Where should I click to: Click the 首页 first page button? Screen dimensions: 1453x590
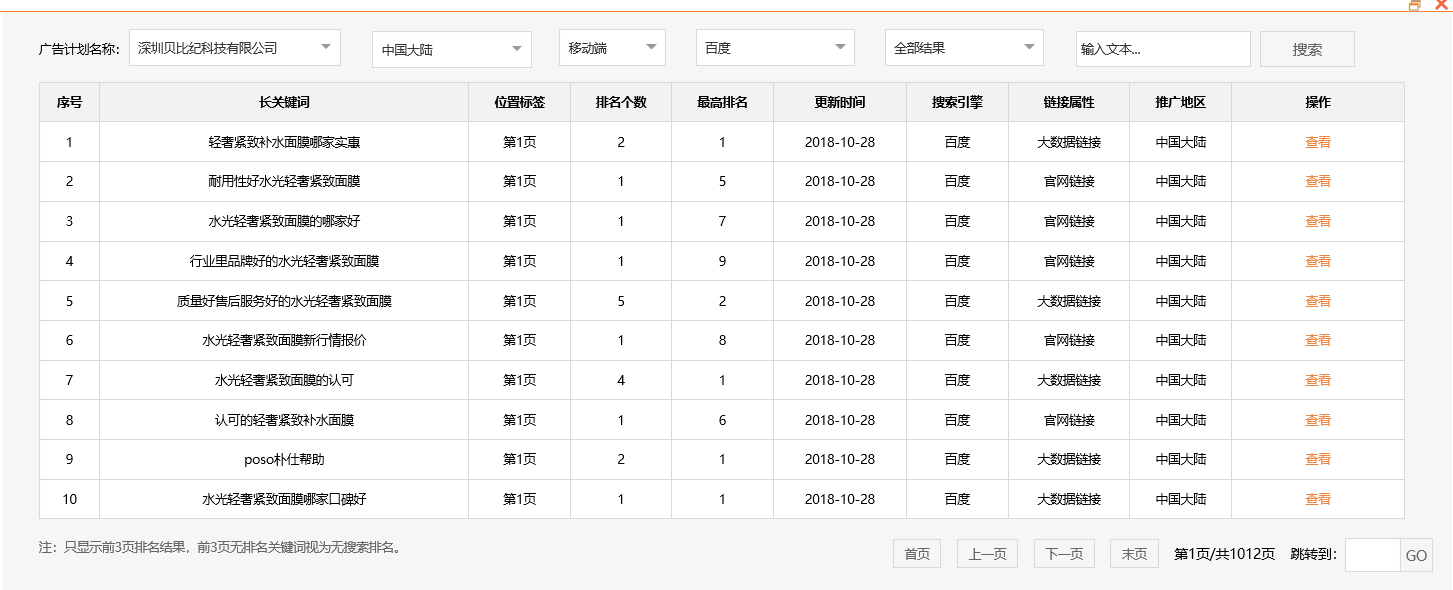click(x=916, y=553)
